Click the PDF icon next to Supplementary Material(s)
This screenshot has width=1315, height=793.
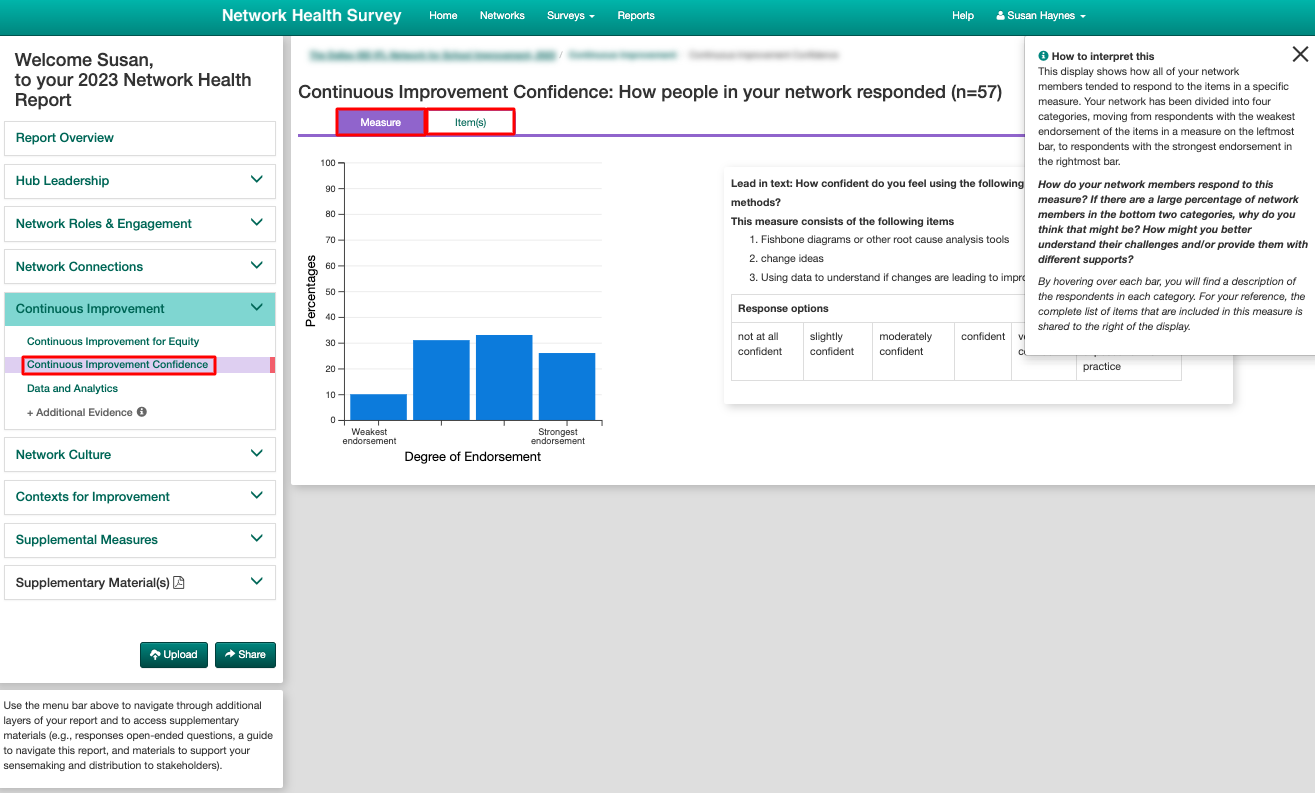179,582
